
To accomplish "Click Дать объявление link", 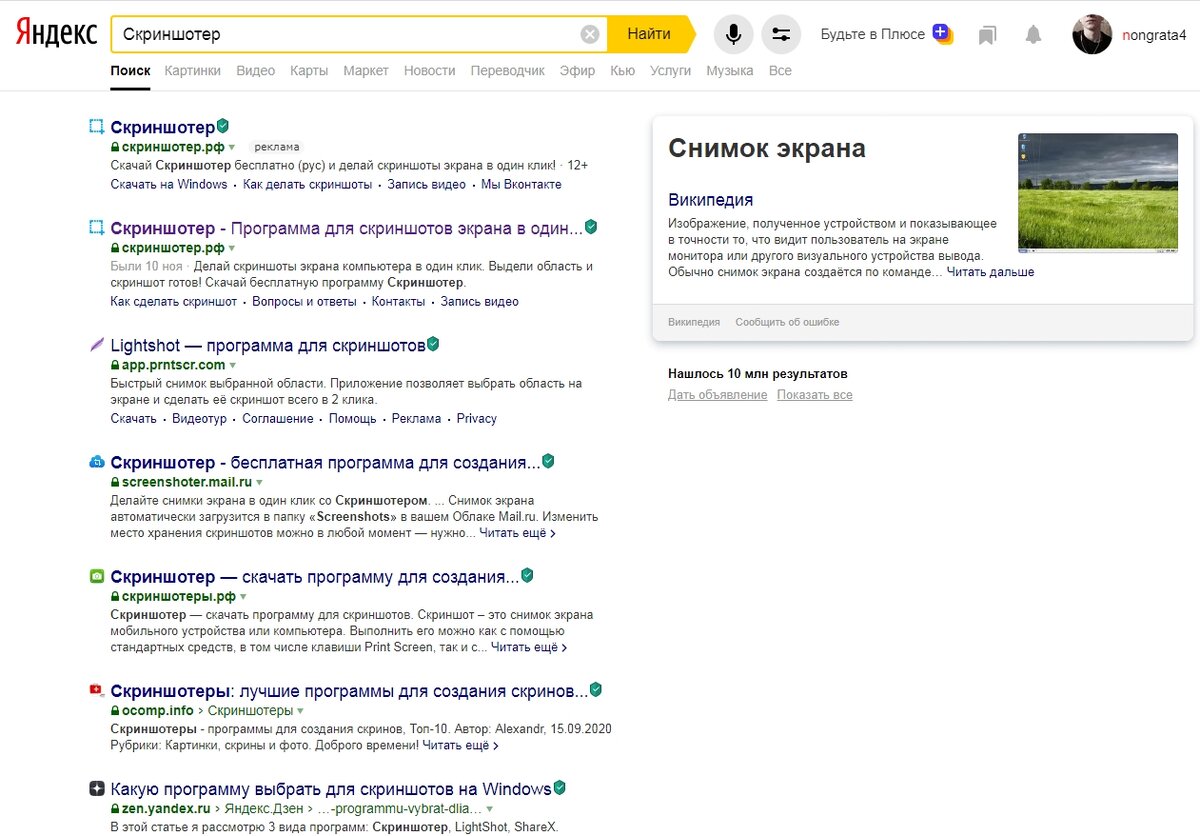I will click(x=718, y=395).
